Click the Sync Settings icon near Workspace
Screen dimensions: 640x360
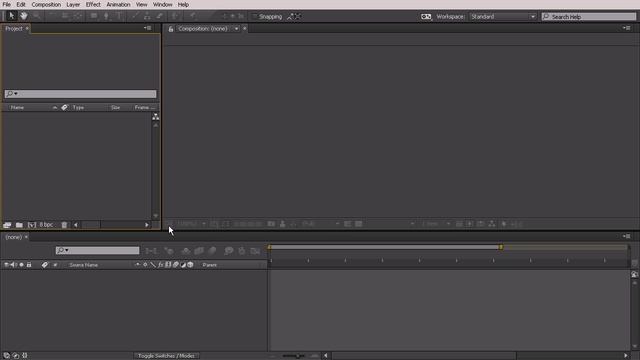pyautogui.click(x=426, y=16)
